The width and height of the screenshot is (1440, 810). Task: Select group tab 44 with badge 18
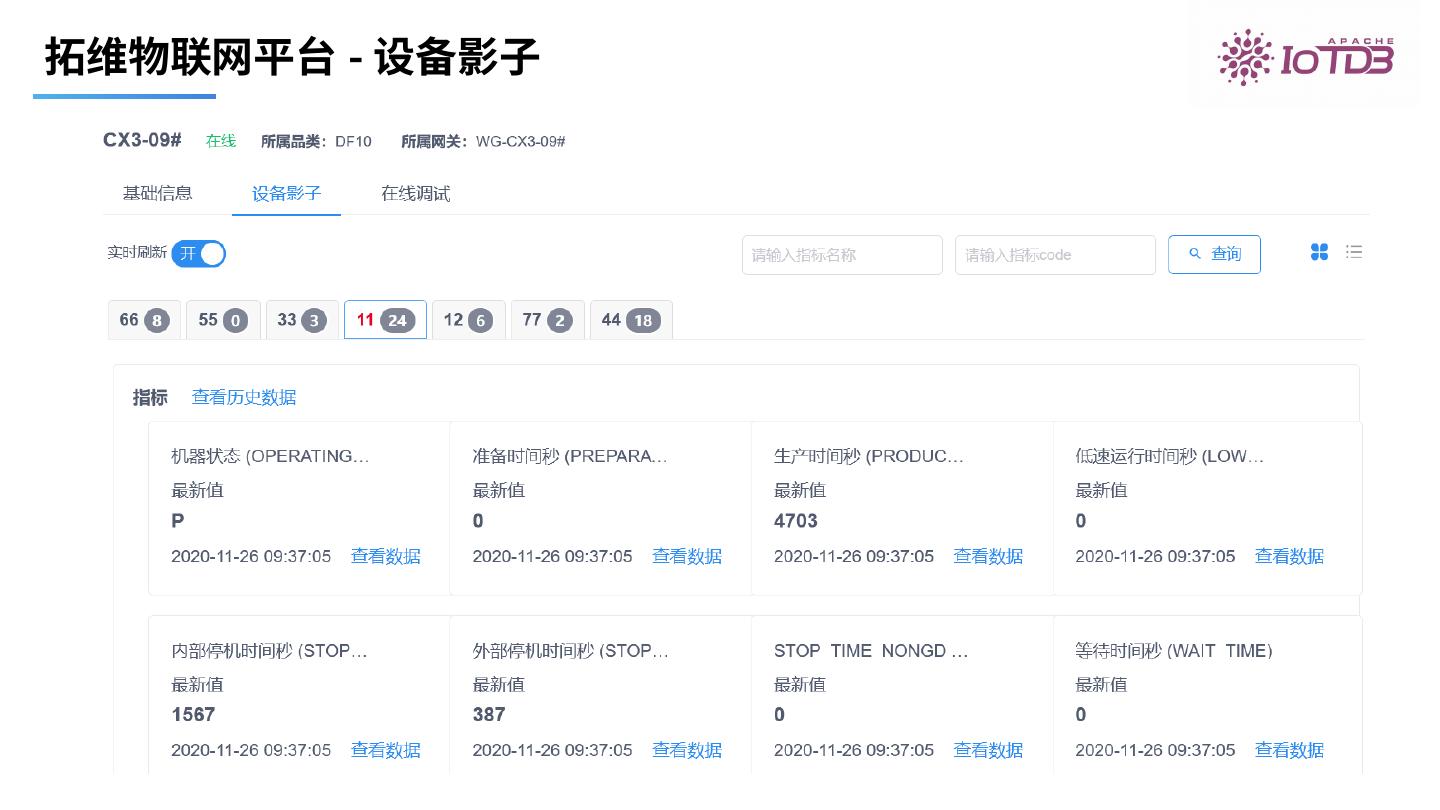(x=631, y=320)
